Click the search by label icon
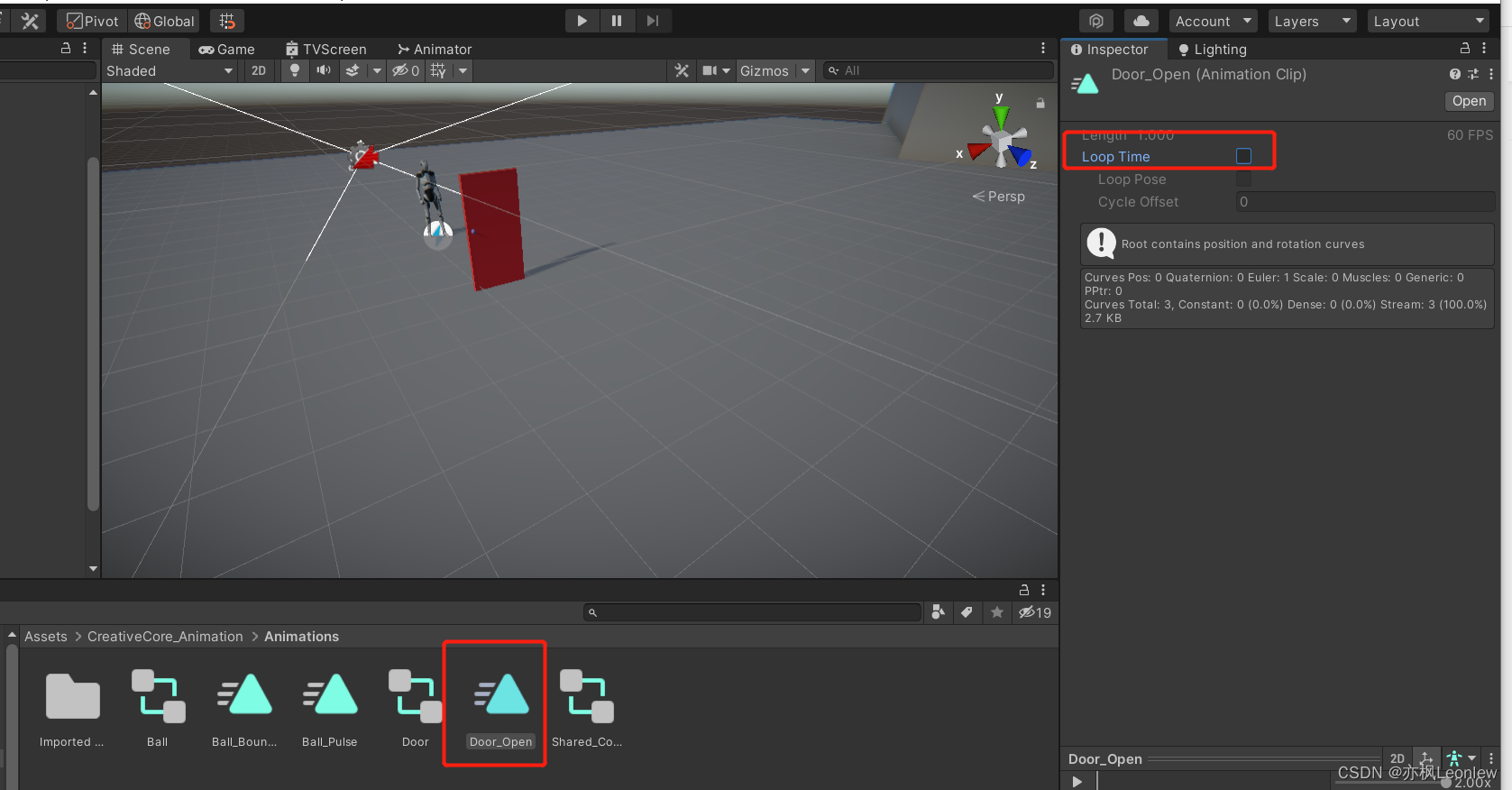Screen dimensions: 1512x790 pyautogui.click(x=967, y=612)
